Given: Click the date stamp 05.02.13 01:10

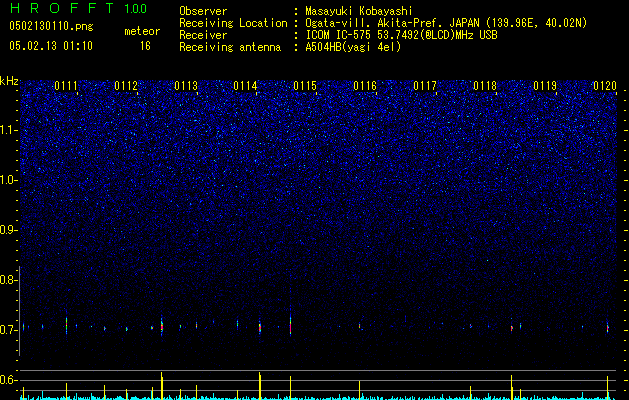Looking at the screenshot, I should [x=51, y=46].
